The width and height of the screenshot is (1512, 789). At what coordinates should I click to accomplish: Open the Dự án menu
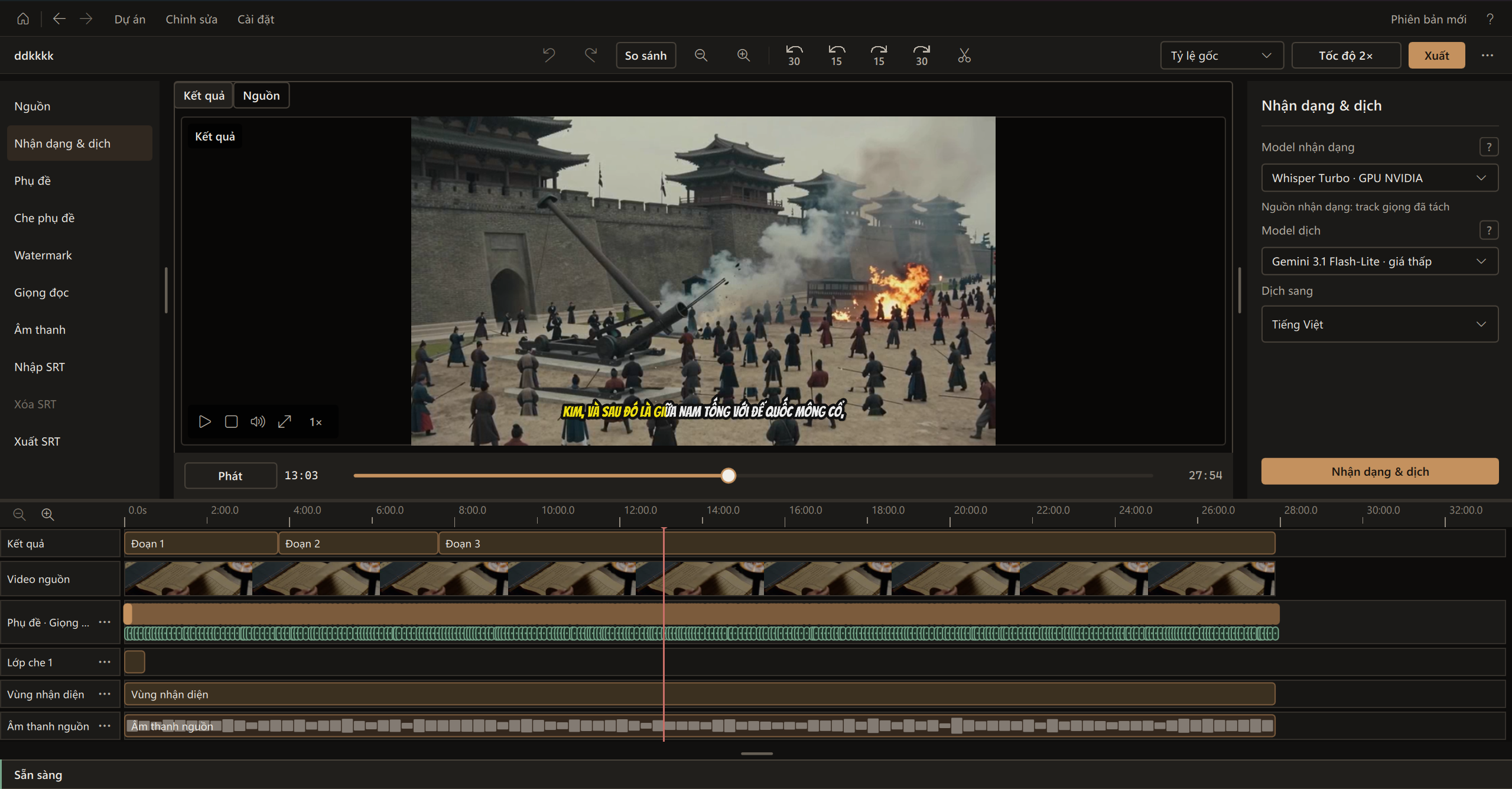(130, 19)
